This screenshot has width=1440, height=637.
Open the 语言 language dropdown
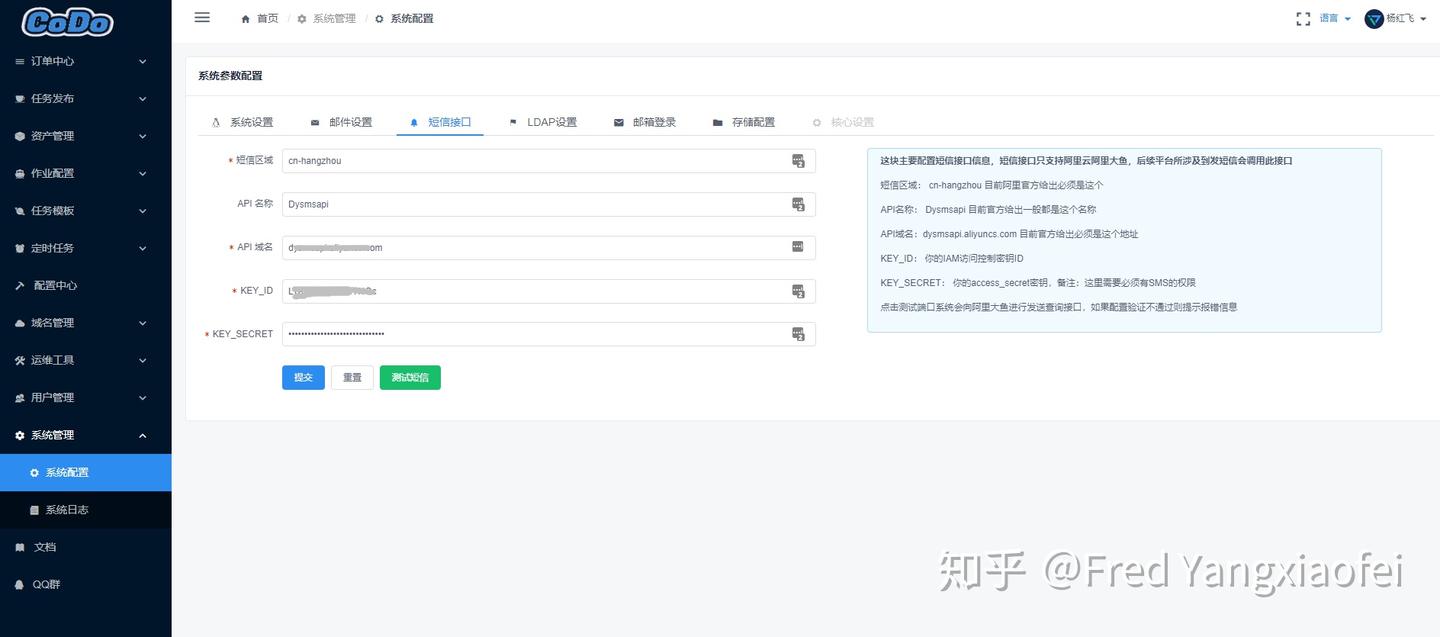click(1333, 17)
